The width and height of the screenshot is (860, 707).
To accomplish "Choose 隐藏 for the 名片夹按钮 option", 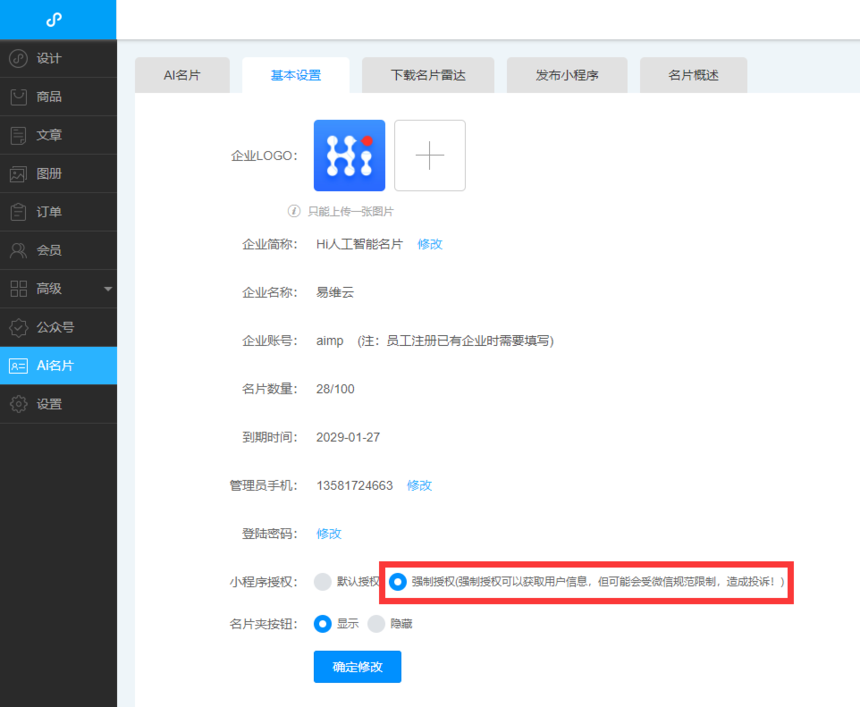I will click(x=376, y=624).
